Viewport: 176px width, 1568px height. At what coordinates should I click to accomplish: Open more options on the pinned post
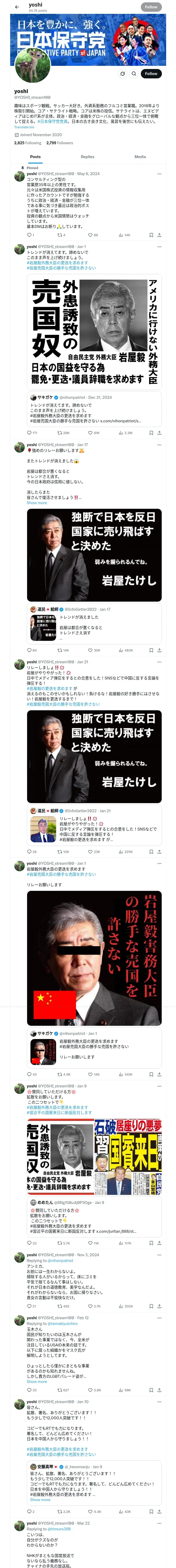pos(159,174)
